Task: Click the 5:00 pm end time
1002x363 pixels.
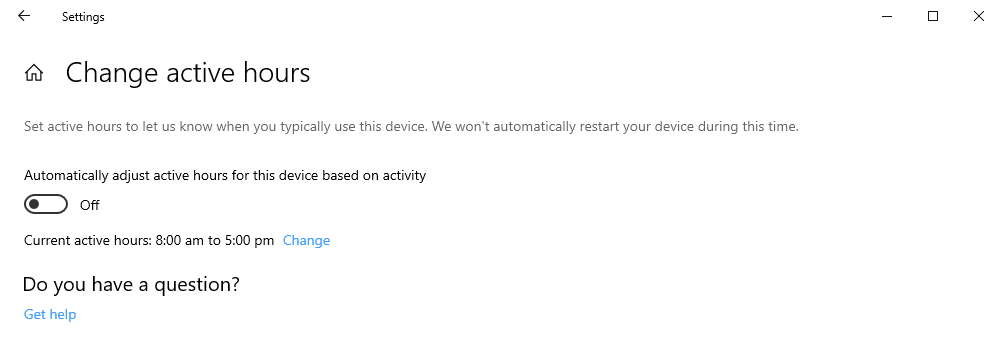Action: pos(249,240)
